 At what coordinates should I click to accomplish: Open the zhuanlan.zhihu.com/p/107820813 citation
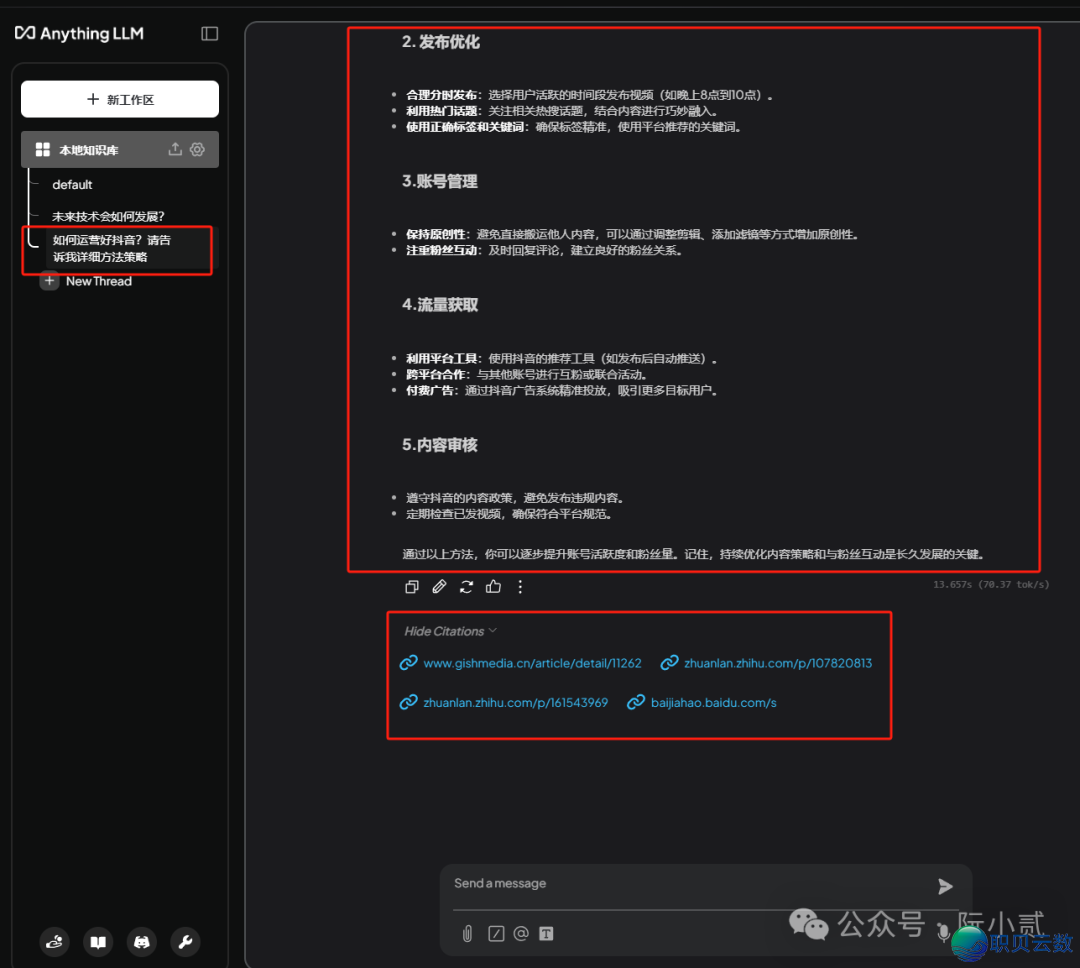tap(766, 662)
